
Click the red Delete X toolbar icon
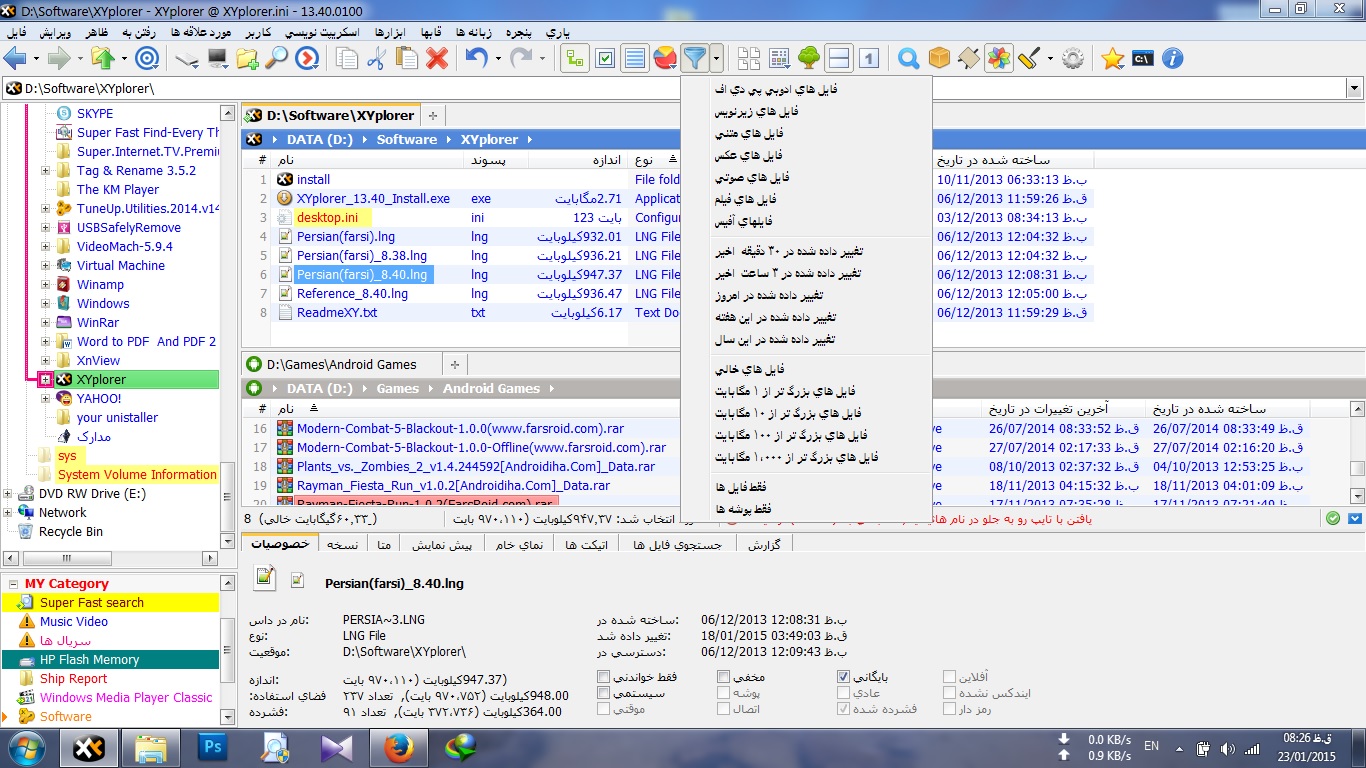click(x=436, y=59)
